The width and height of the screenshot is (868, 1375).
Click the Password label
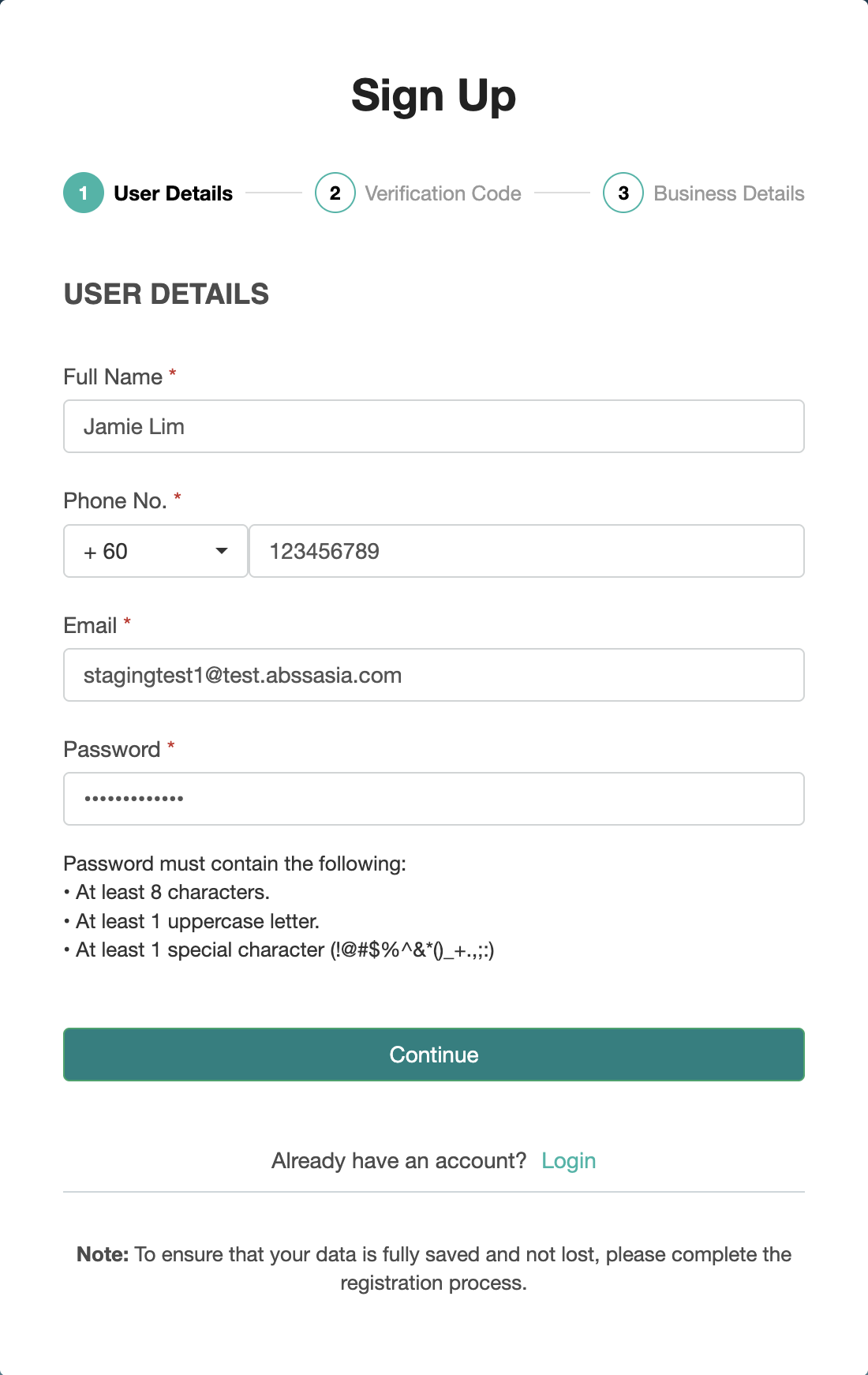pos(112,750)
